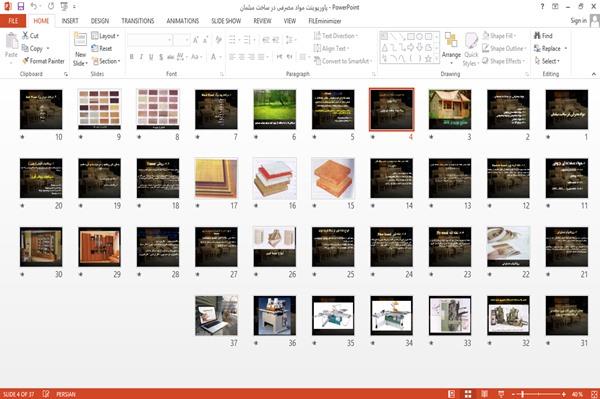Click the Format Painter tool
Viewport: 600px width, 399px height.
pyautogui.click(x=43, y=61)
